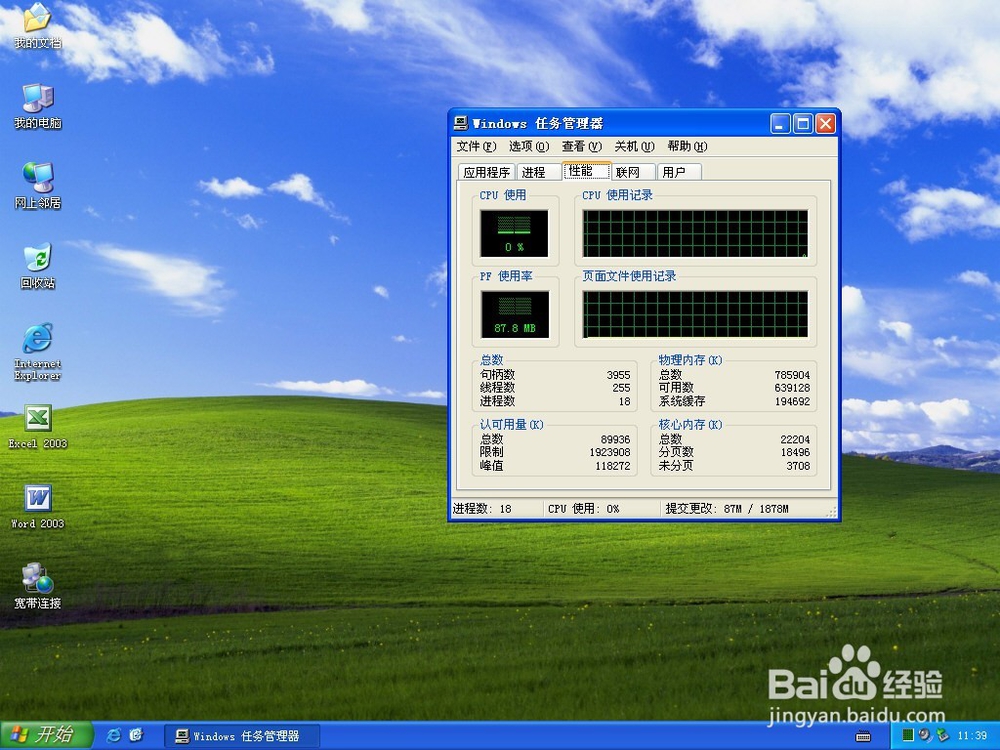Click the CPU 使用 0% gauge

click(x=514, y=233)
